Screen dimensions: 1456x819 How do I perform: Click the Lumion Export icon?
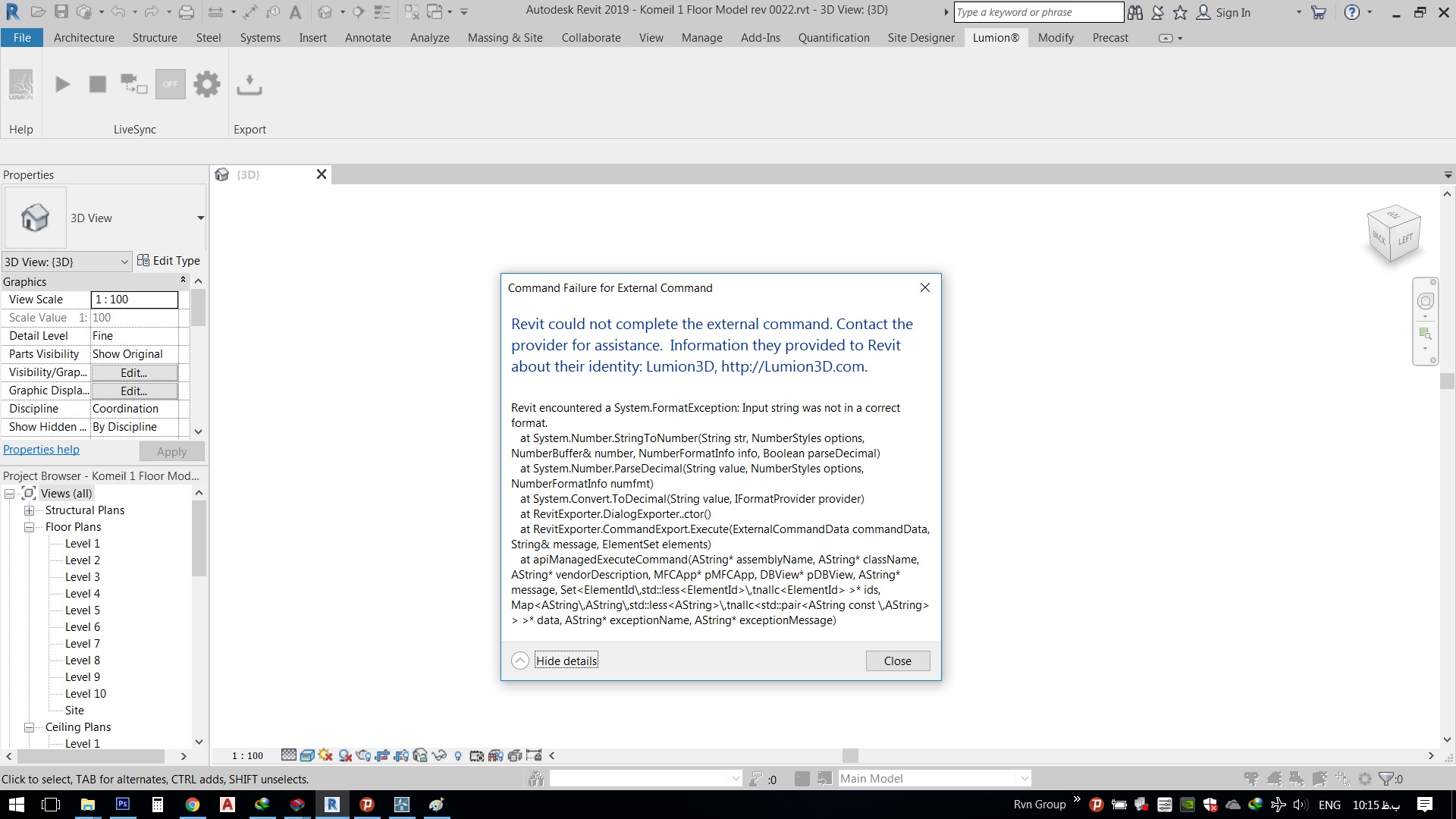tap(249, 84)
